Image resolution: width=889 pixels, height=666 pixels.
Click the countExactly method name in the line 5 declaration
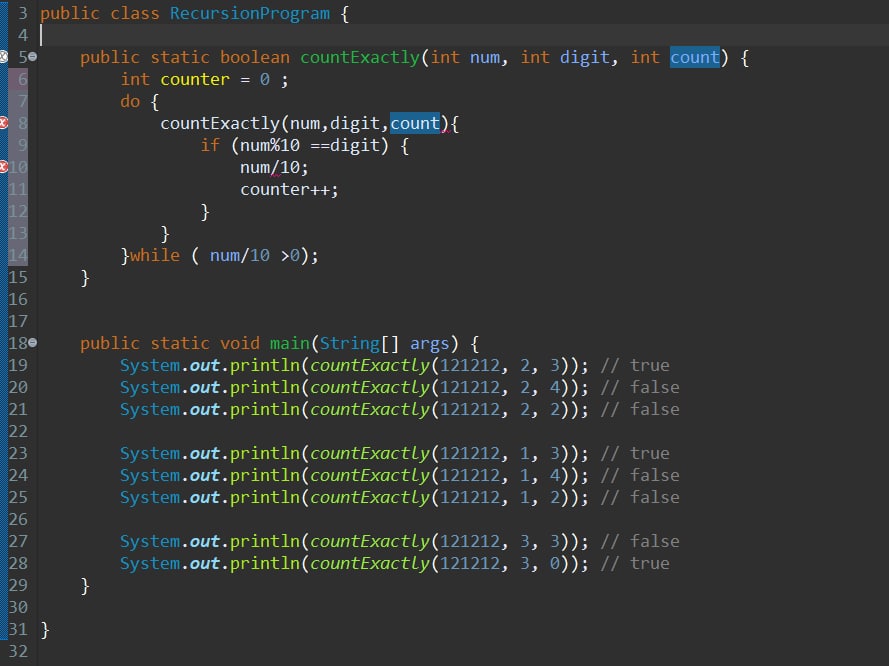point(360,57)
